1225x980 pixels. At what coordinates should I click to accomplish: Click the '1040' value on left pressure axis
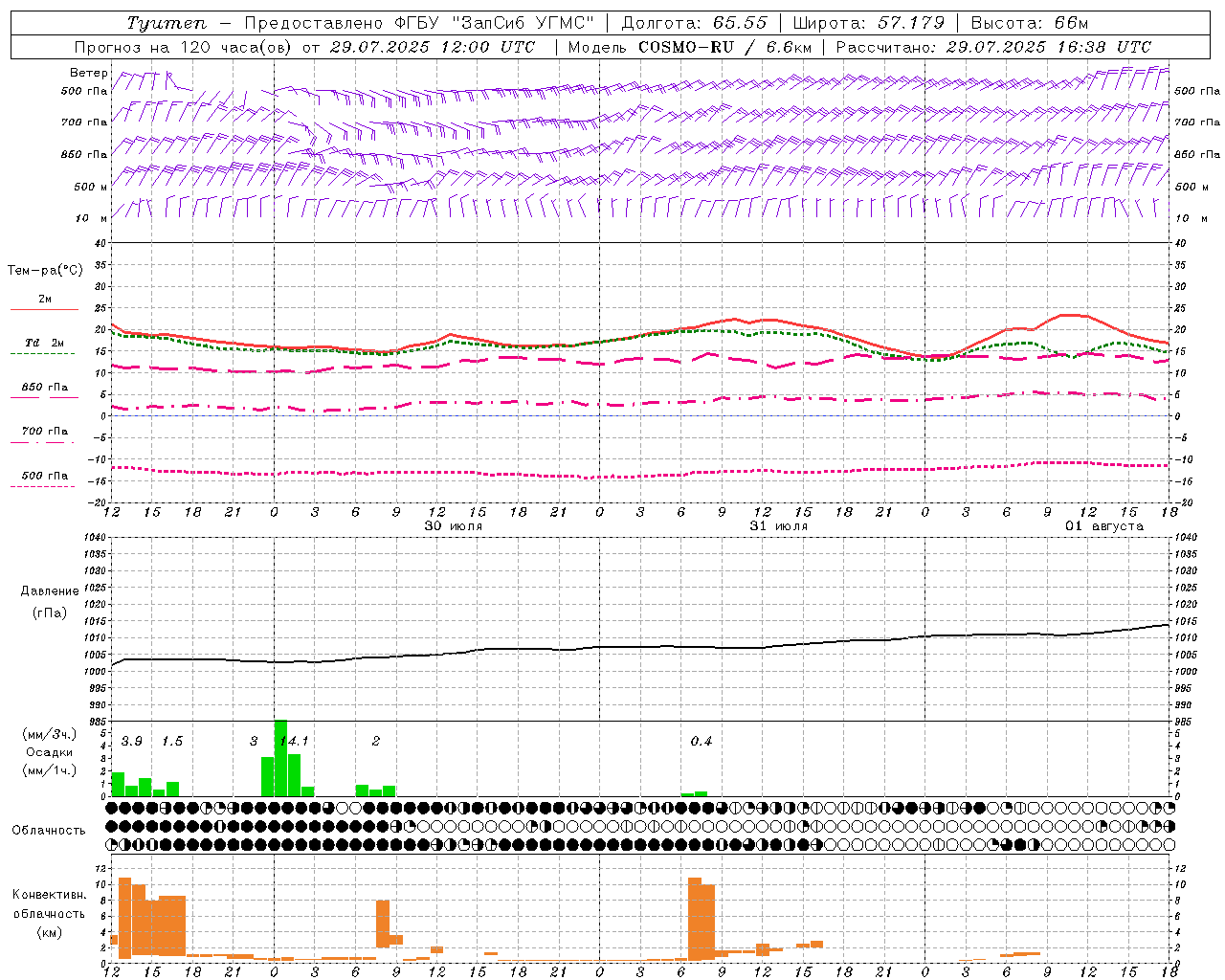tap(95, 537)
